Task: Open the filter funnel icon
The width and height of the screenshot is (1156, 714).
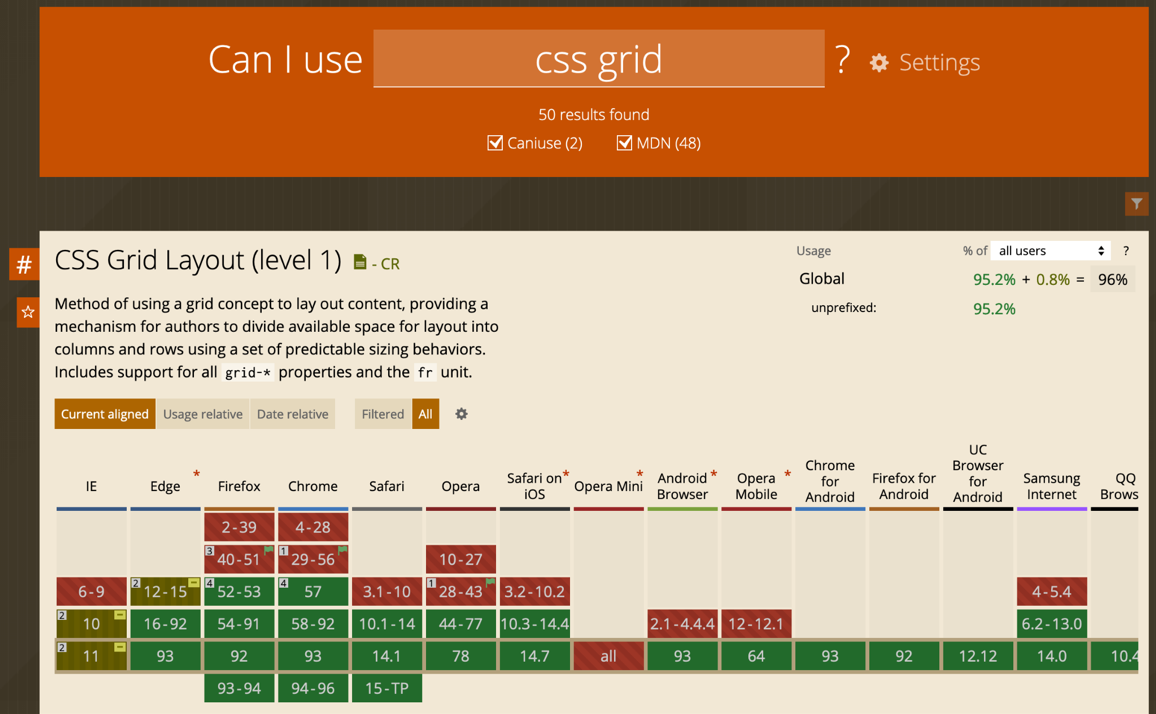Action: (1136, 204)
